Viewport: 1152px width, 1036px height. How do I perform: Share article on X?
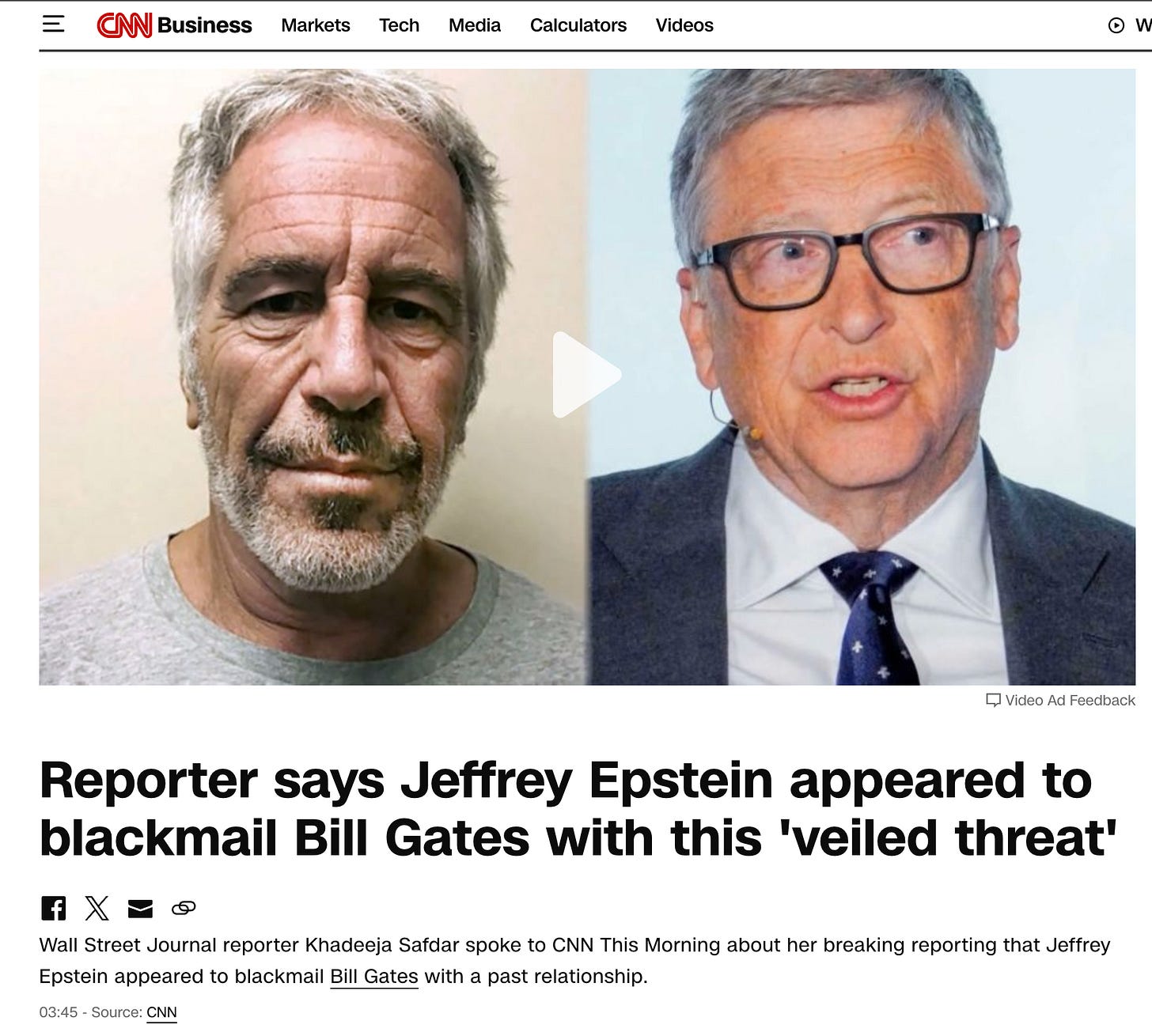(x=97, y=908)
